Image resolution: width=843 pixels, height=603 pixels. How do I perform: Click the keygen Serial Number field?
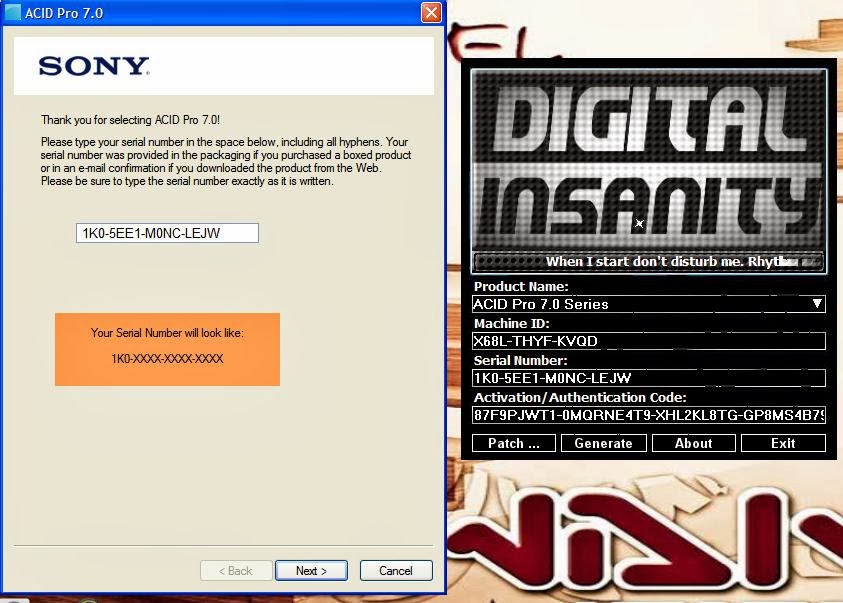click(x=648, y=378)
